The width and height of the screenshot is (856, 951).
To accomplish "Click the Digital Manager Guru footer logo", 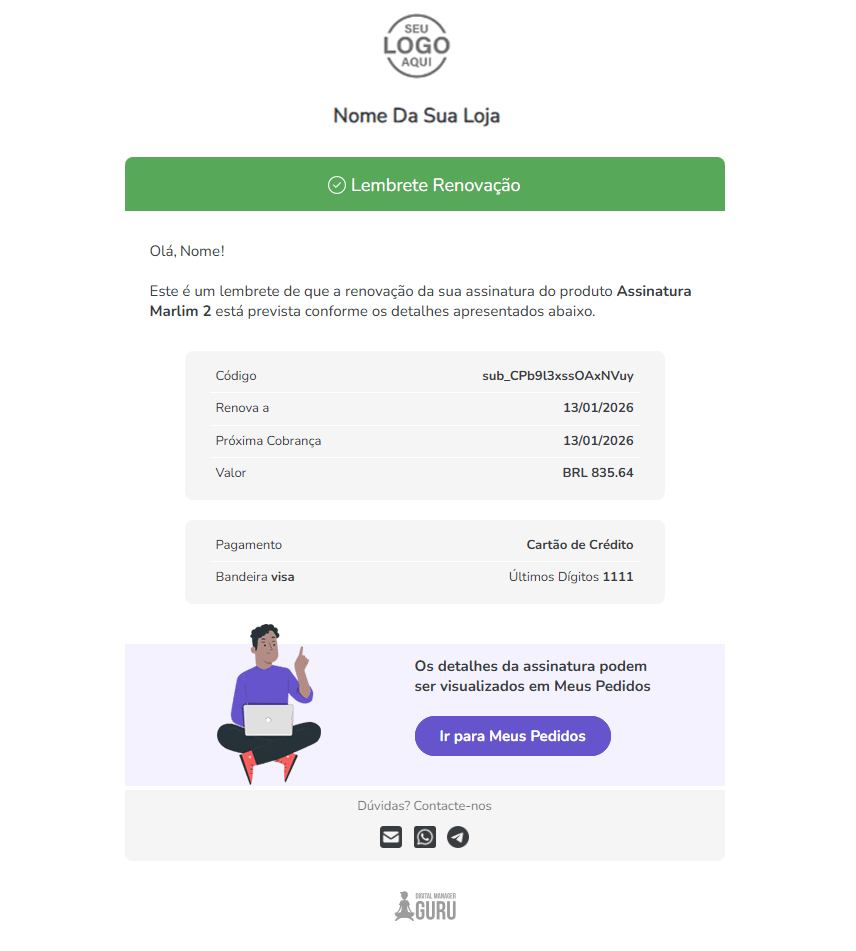I will [426, 905].
